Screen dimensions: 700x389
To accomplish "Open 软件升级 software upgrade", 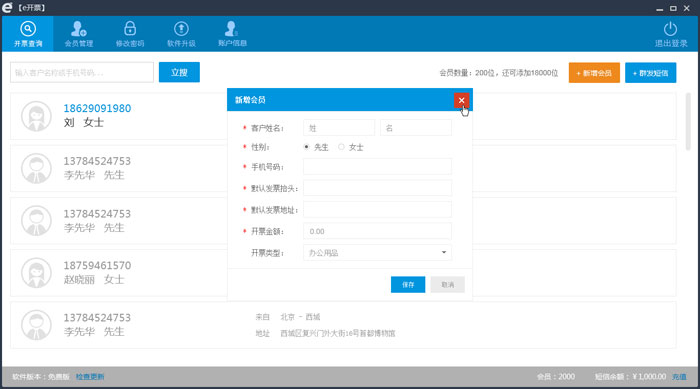I will [x=181, y=34].
